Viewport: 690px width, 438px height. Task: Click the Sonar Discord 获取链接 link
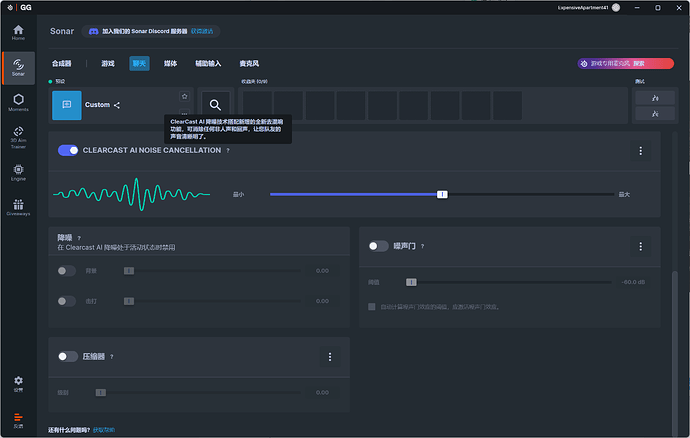(202, 32)
